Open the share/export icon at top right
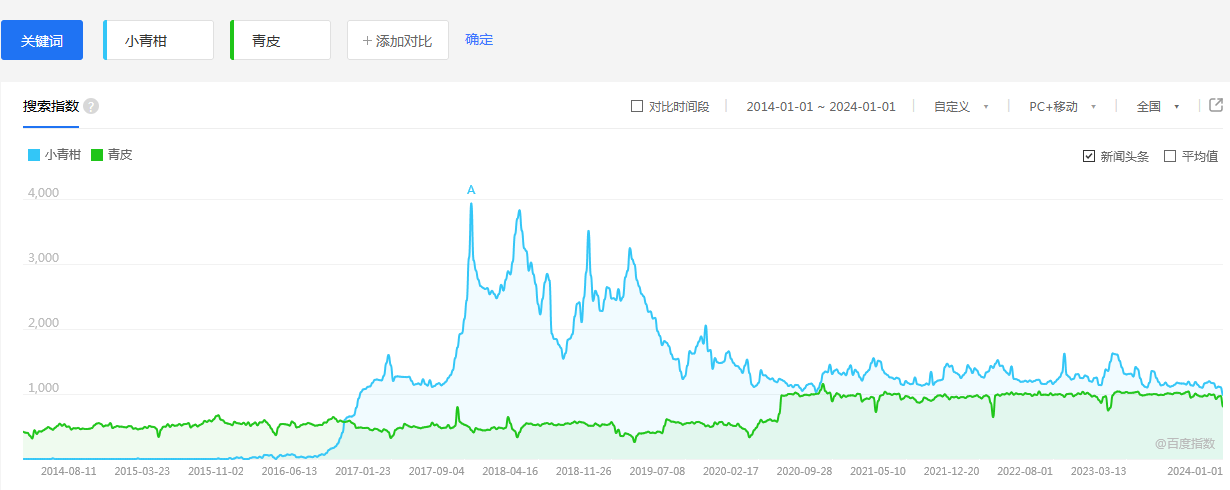 (x=1216, y=105)
